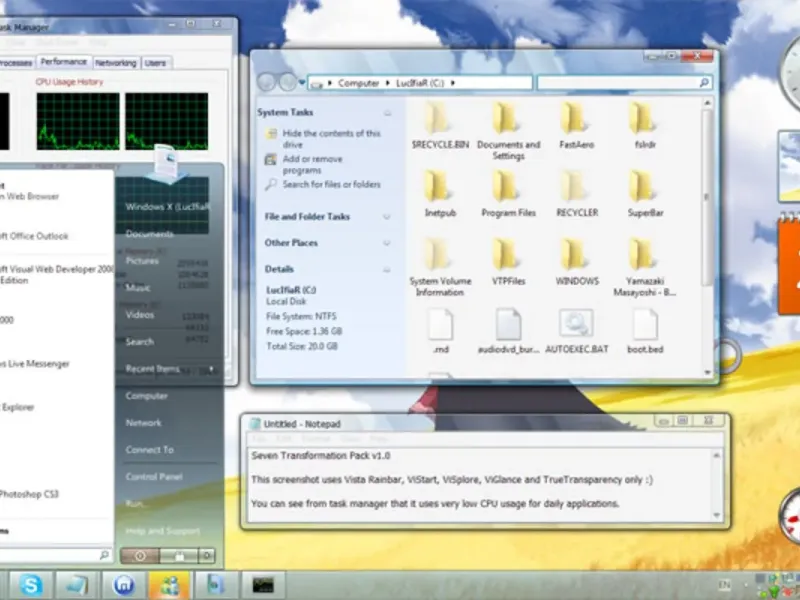The height and width of the screenshot is (600, 800).
Task: Click the Windows Live Messenger taskbar icon
Action: click(x=169, y=585)
